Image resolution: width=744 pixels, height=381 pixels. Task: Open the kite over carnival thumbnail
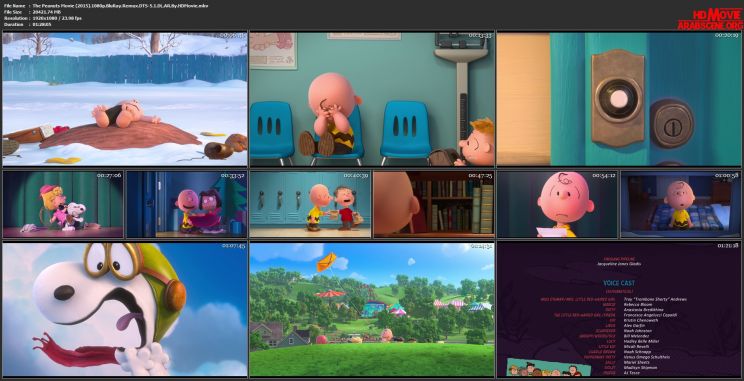tap(372, 309)
